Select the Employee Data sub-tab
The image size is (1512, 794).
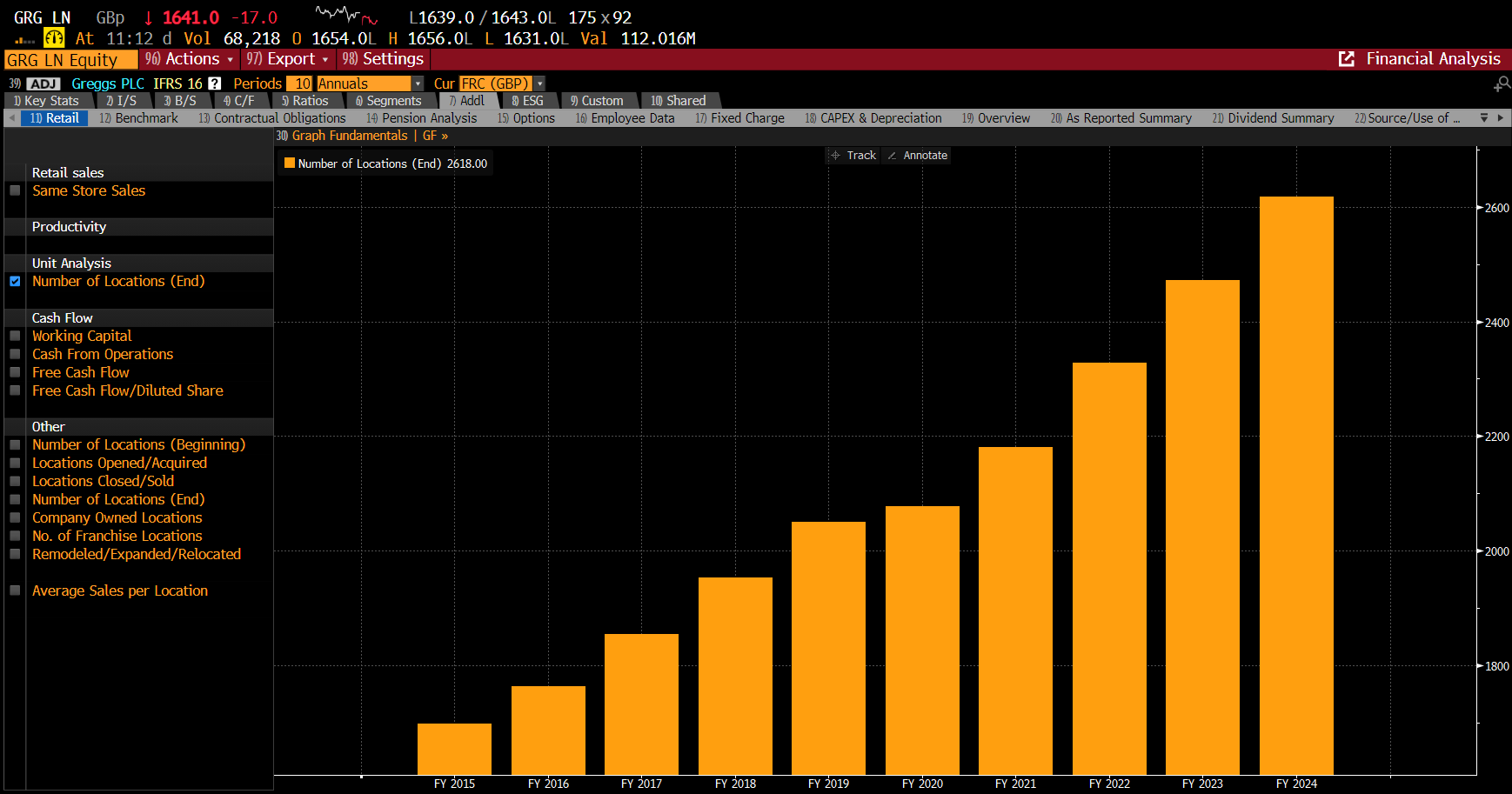(x=626, y=118)
